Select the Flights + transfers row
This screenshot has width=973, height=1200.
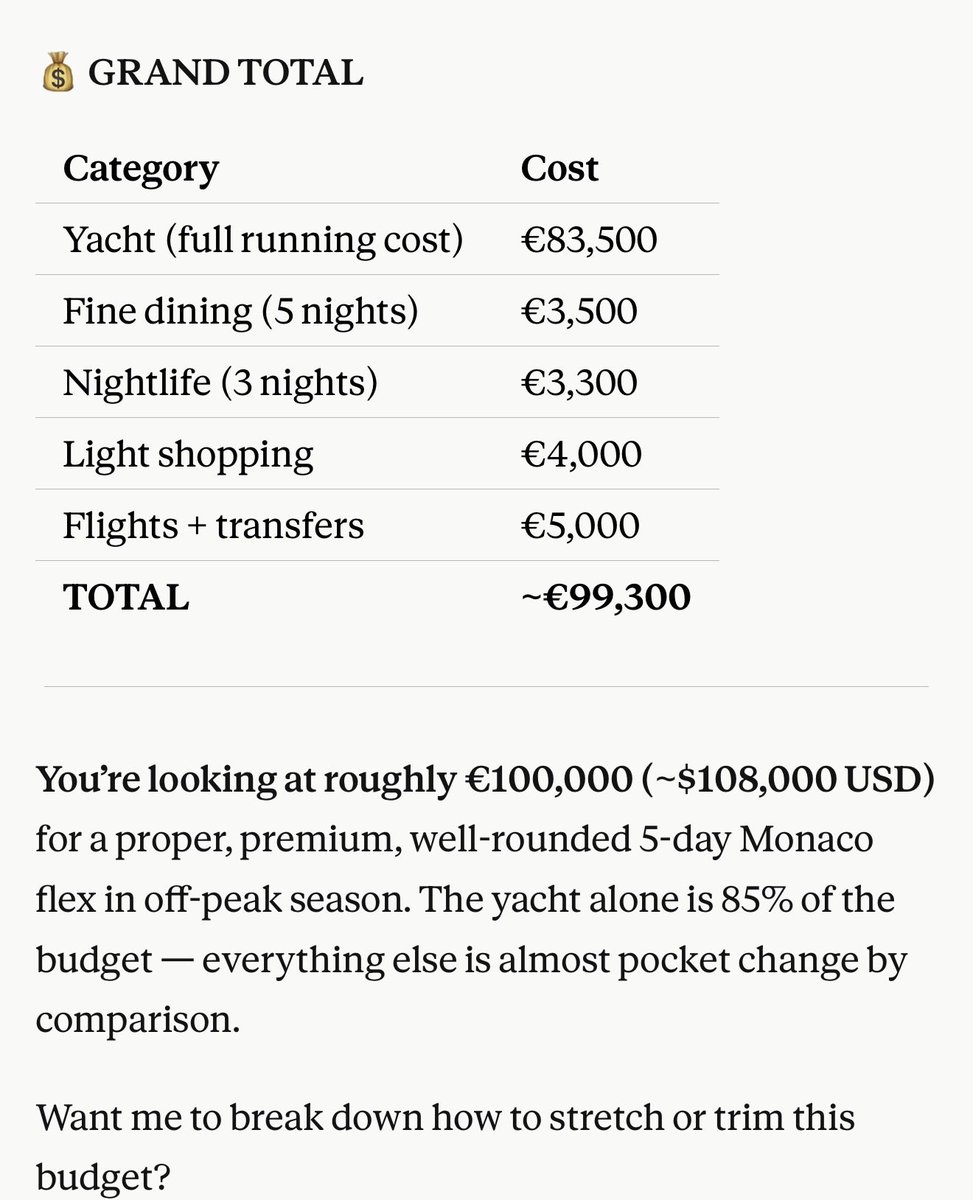pyautogui.click(x=377, y=526)
